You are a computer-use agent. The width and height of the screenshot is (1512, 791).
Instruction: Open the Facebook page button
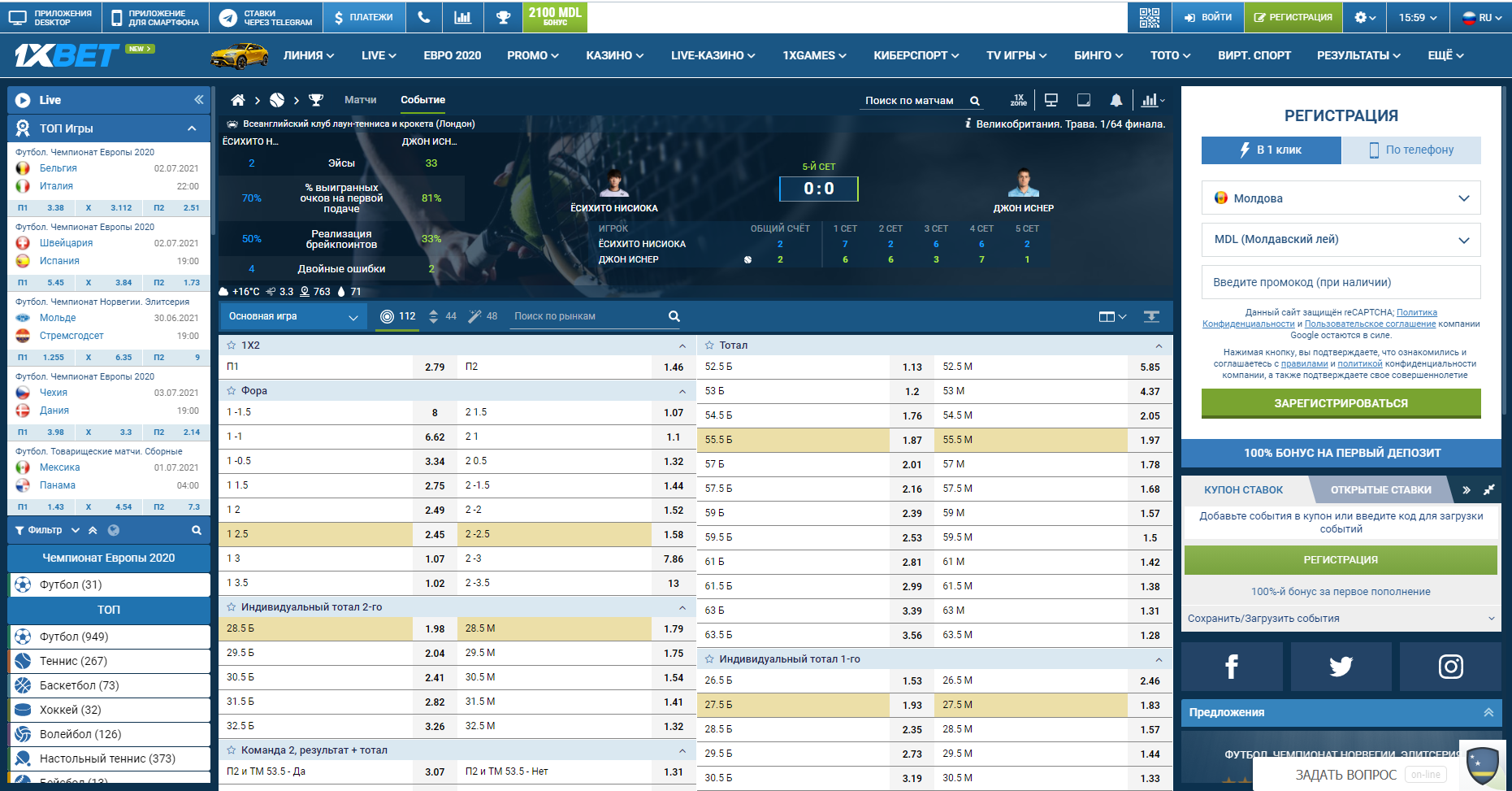[1232, 667]
